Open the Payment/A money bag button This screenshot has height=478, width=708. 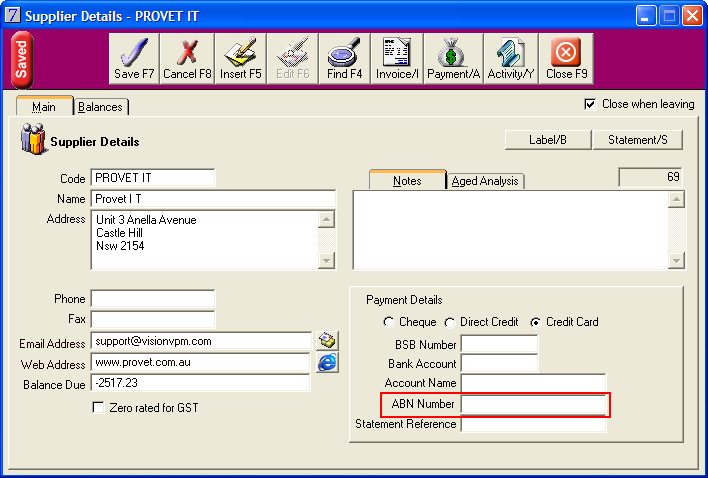pyautogui.click(x=453, y=59)
